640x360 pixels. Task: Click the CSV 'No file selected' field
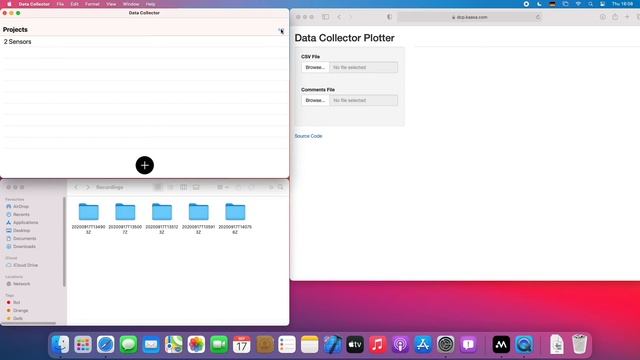pyautogui.click(x=364, y=67)
